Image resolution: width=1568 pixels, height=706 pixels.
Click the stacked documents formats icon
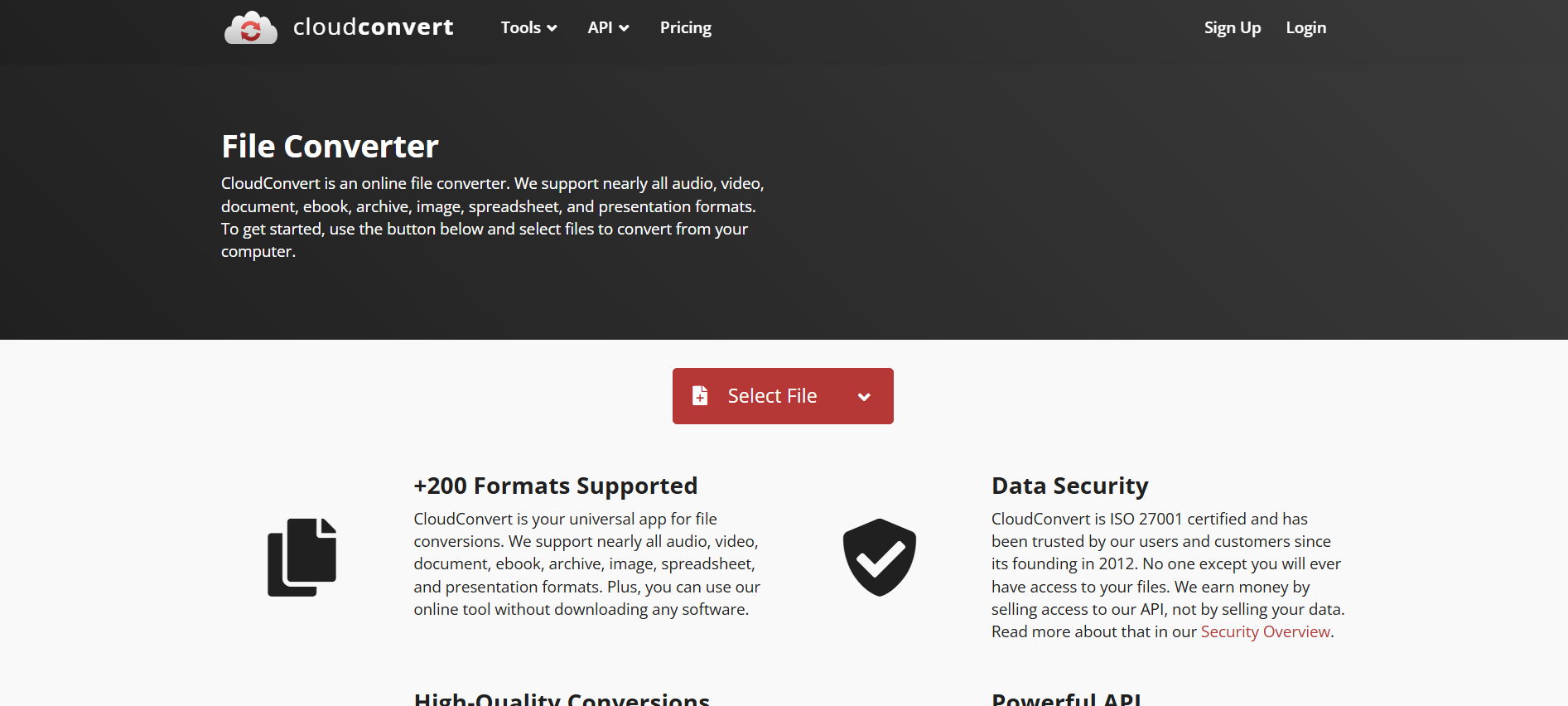[302, 557]
